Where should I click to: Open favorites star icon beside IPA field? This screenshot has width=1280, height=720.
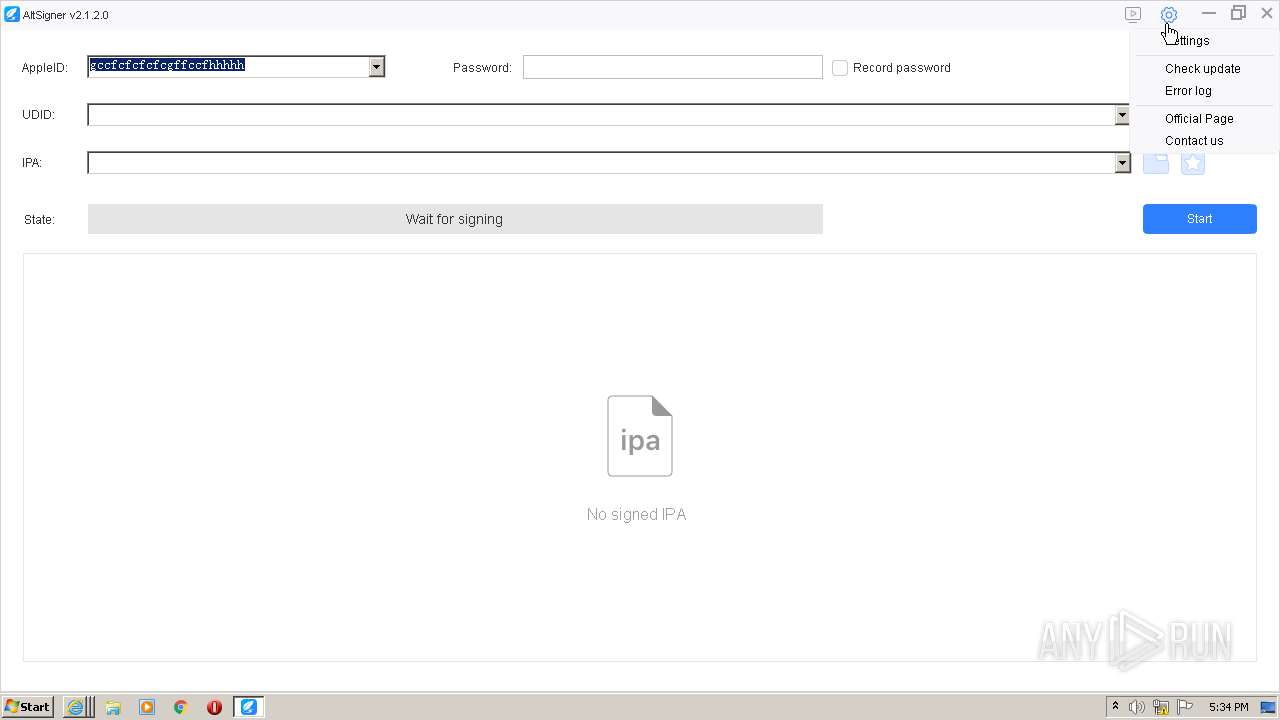[1193, 163]
